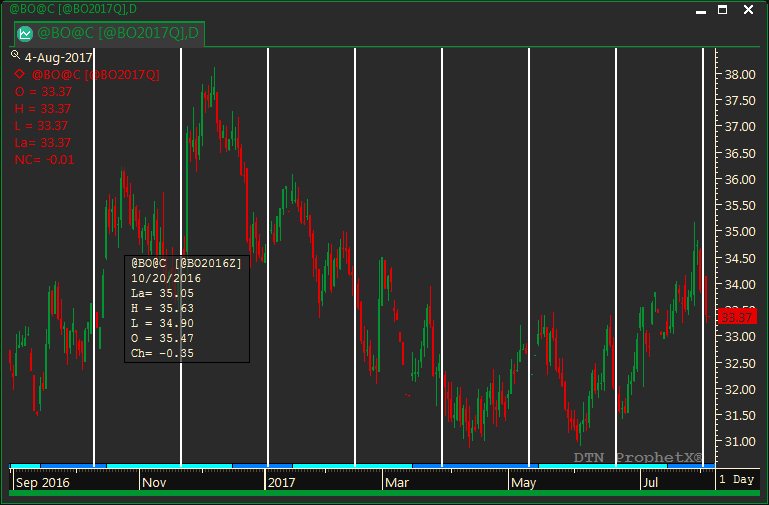This screenshot has height=505, width=769.
Task: Click the @BO@C [@BO2016Z] tooltip header
Action: 186,263
